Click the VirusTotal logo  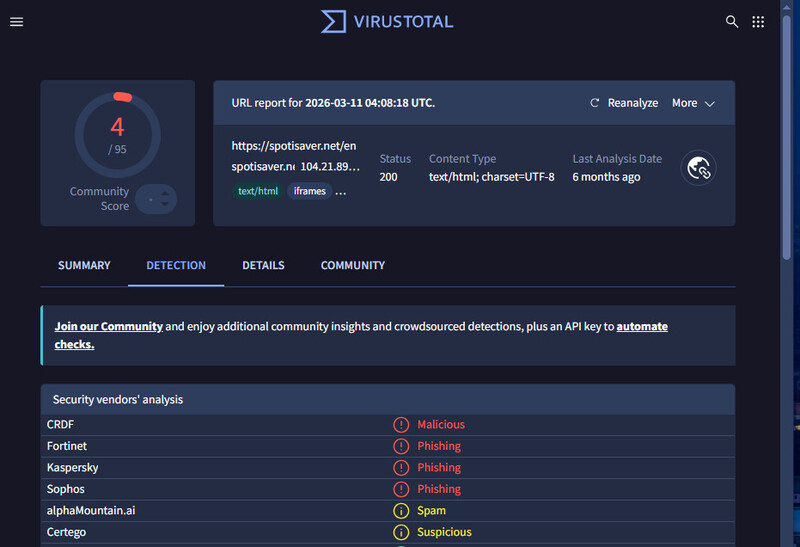(387, 22)
